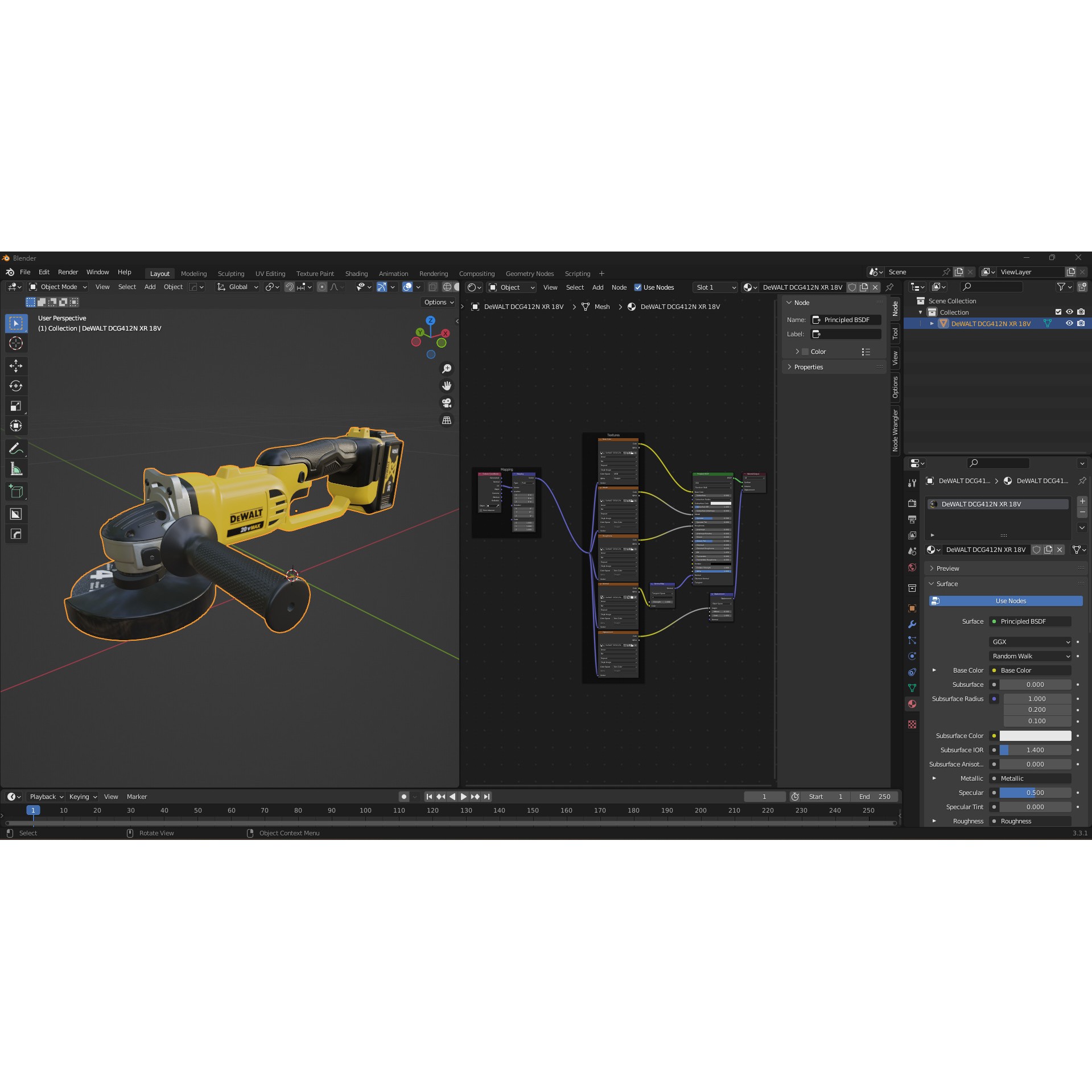Jump to timeline end frame button
The height and width of the screenshot is (1092, 1092).
pyautogui.click(x=487, y=797)
